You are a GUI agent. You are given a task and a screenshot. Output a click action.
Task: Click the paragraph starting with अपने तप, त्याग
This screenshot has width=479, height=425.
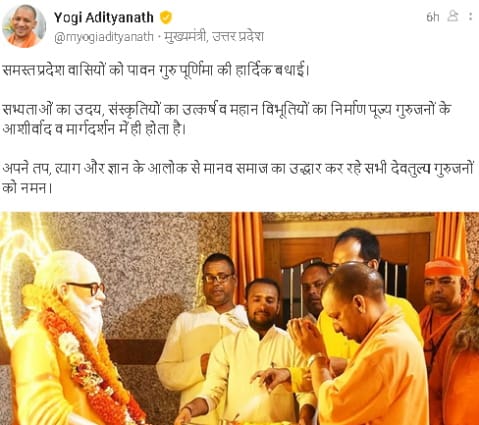click(237, 178)
